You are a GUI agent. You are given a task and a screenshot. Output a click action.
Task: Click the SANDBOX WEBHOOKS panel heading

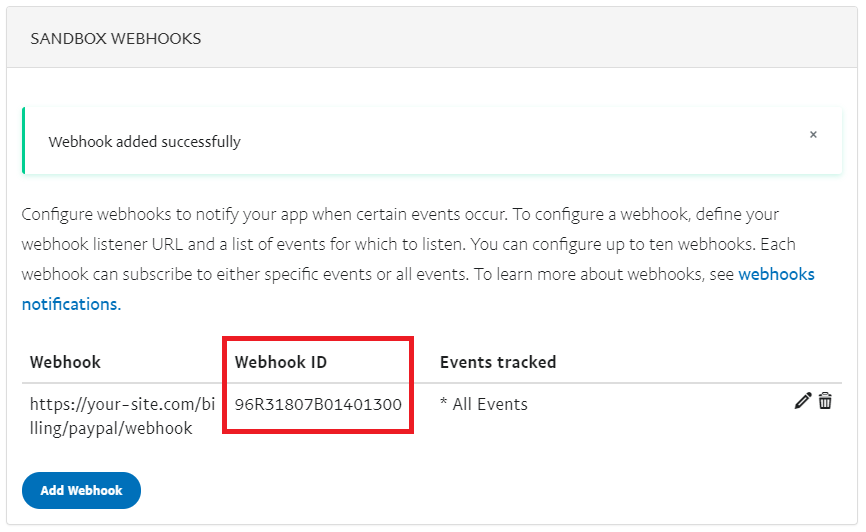point(115,39)
